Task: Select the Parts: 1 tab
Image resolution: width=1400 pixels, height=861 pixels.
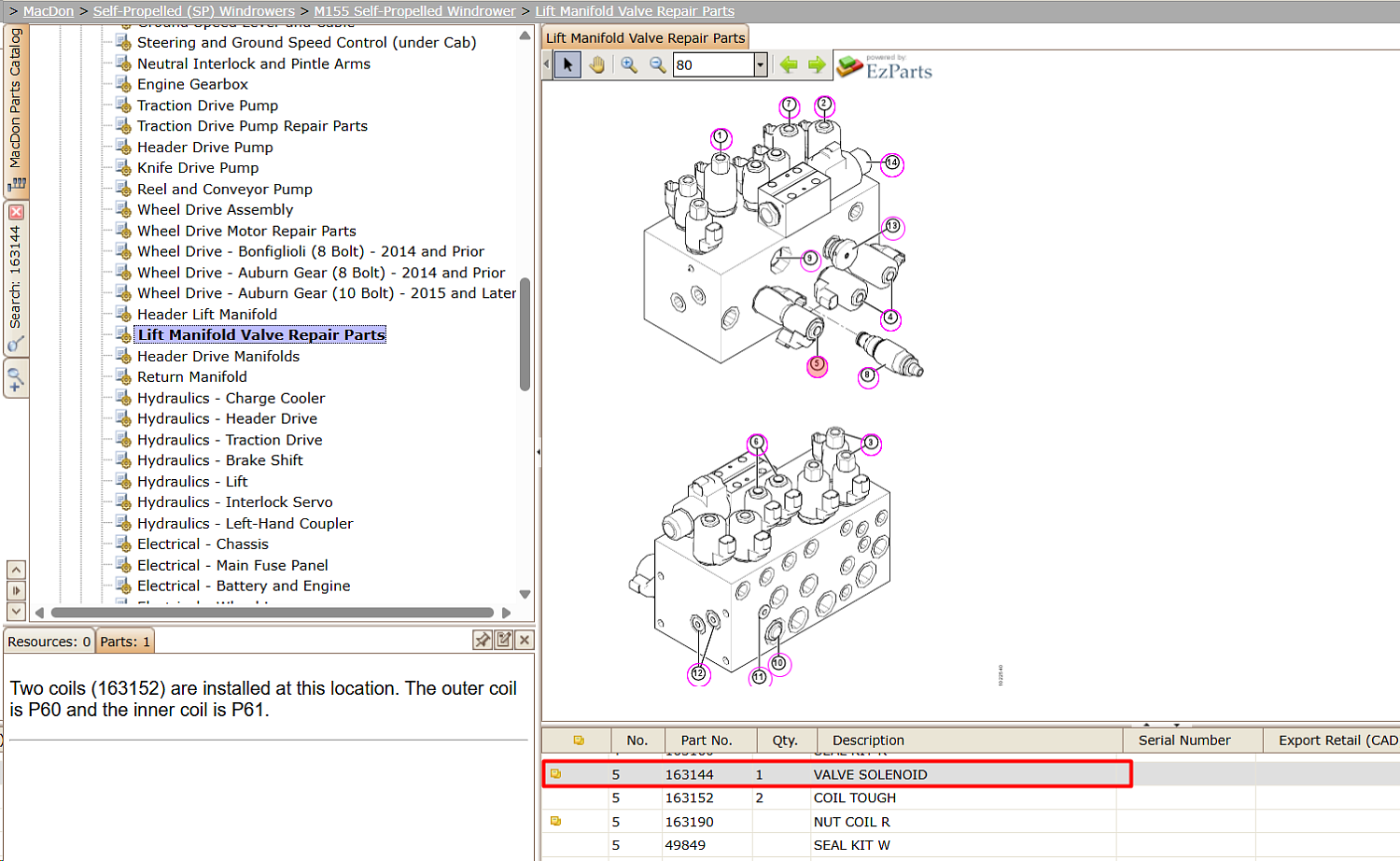Action: (125, 642)
